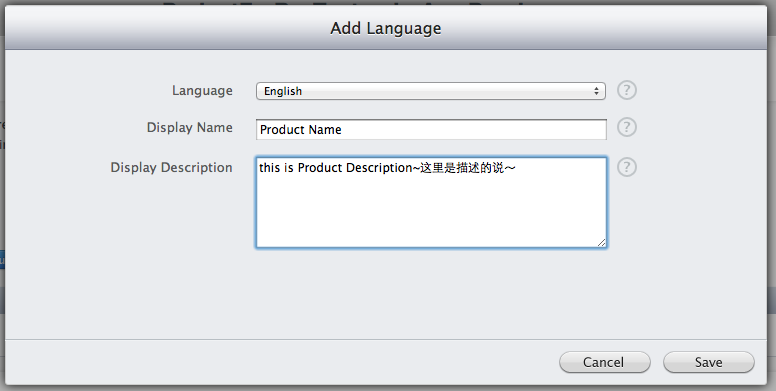This screenshot has width=776, height=391.
Task: Show help for Display Description field
Action: click(627, 167)
